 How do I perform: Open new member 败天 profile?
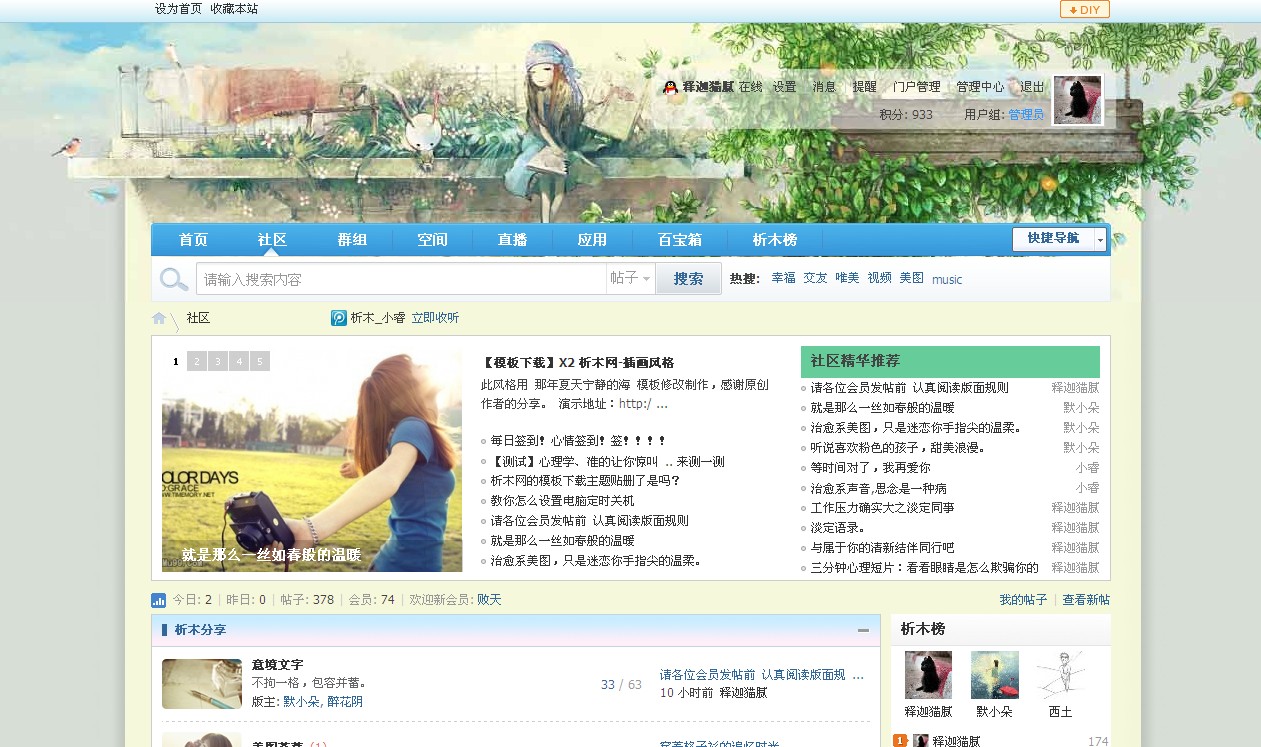(489, 600)
